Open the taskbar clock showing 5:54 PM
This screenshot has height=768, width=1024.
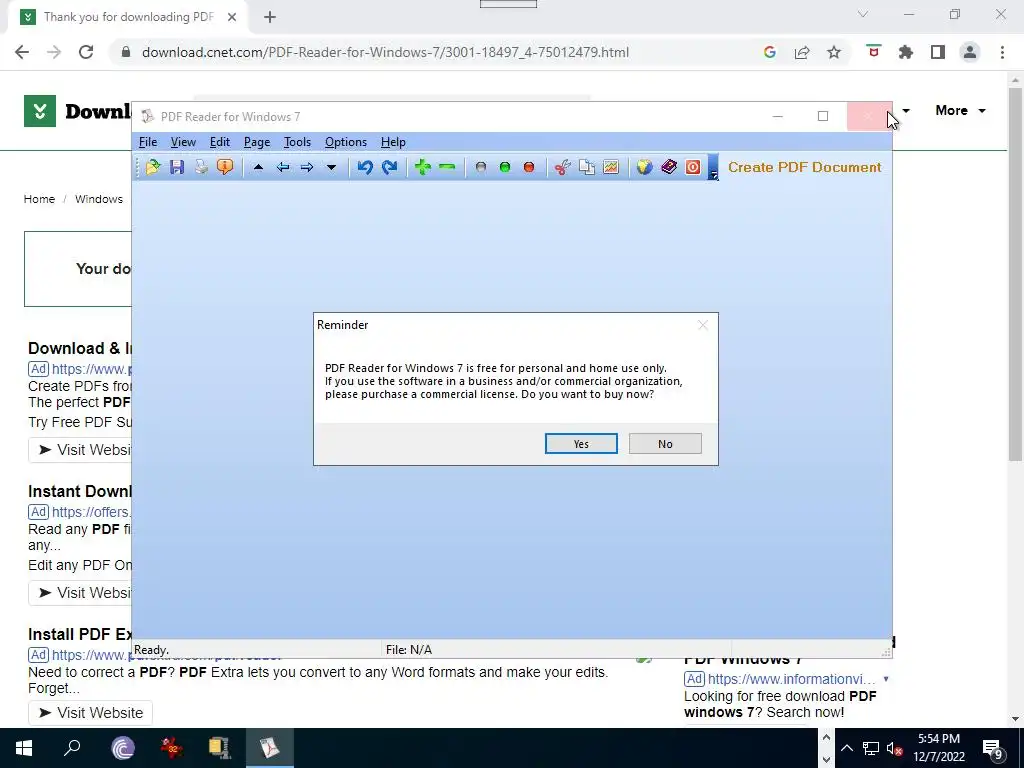939,748
